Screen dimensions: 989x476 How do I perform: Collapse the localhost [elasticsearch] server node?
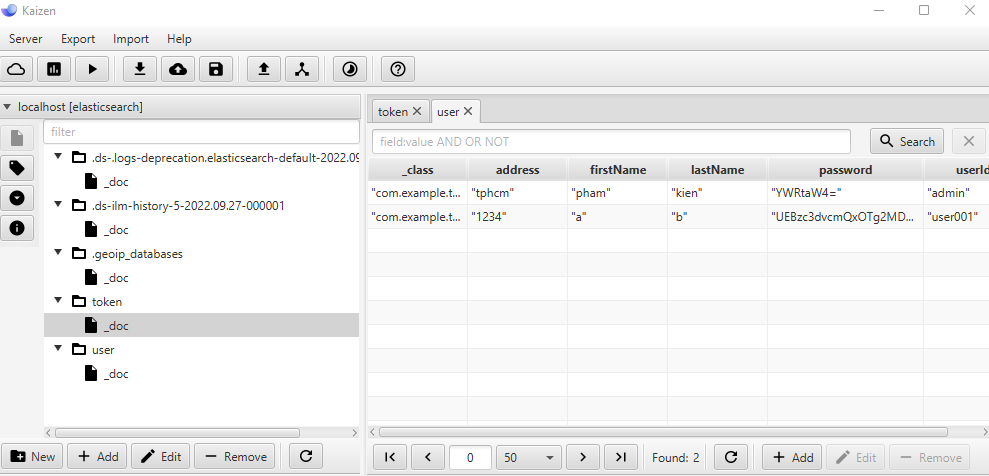click(x=7, y=107)
